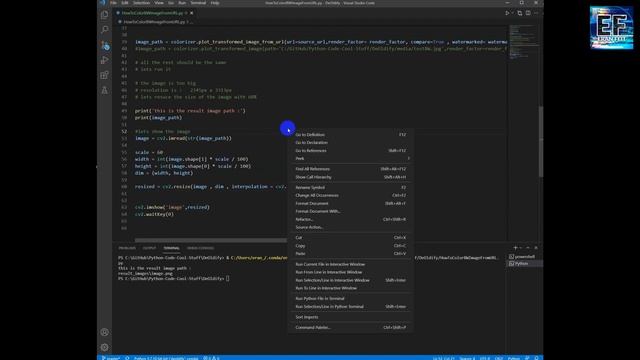Viewport: 640px width, 360px height.
Task: Click the UTF-8 encoding in status bar
Action: tap(485, 358)
